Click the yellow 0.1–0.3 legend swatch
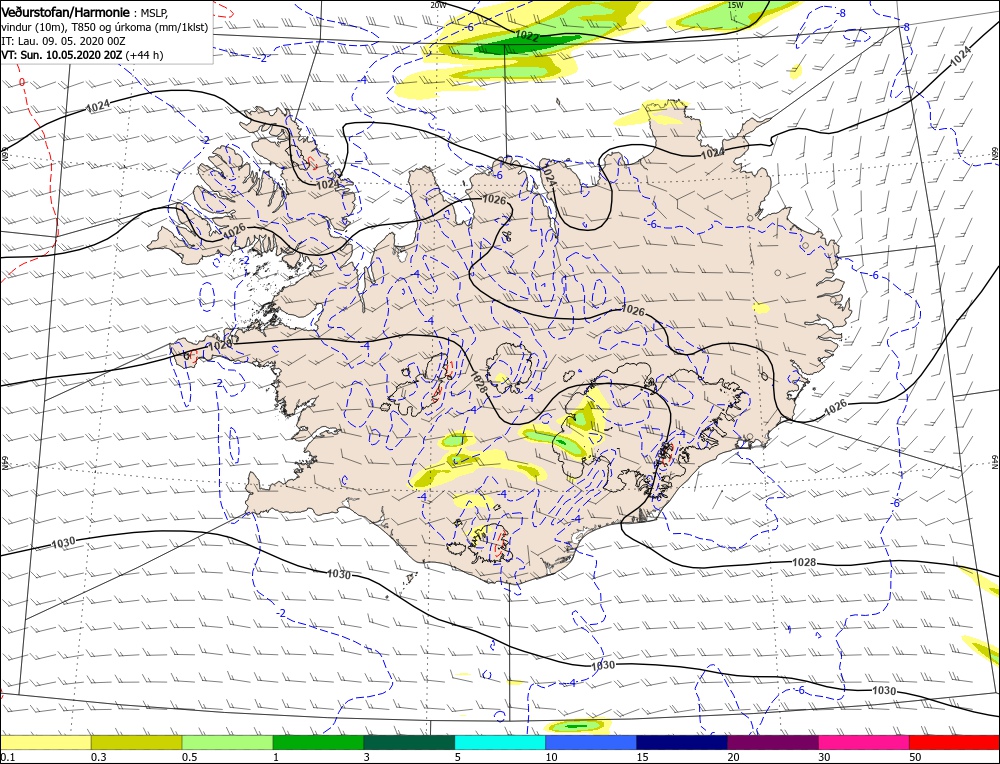The width and height of the screenshot is (1000, 764). (x=45, y=742)
